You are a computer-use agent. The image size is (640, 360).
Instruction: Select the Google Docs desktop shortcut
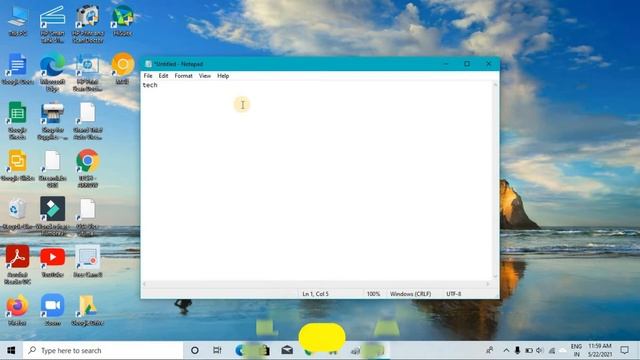click(x=18, y=69)
